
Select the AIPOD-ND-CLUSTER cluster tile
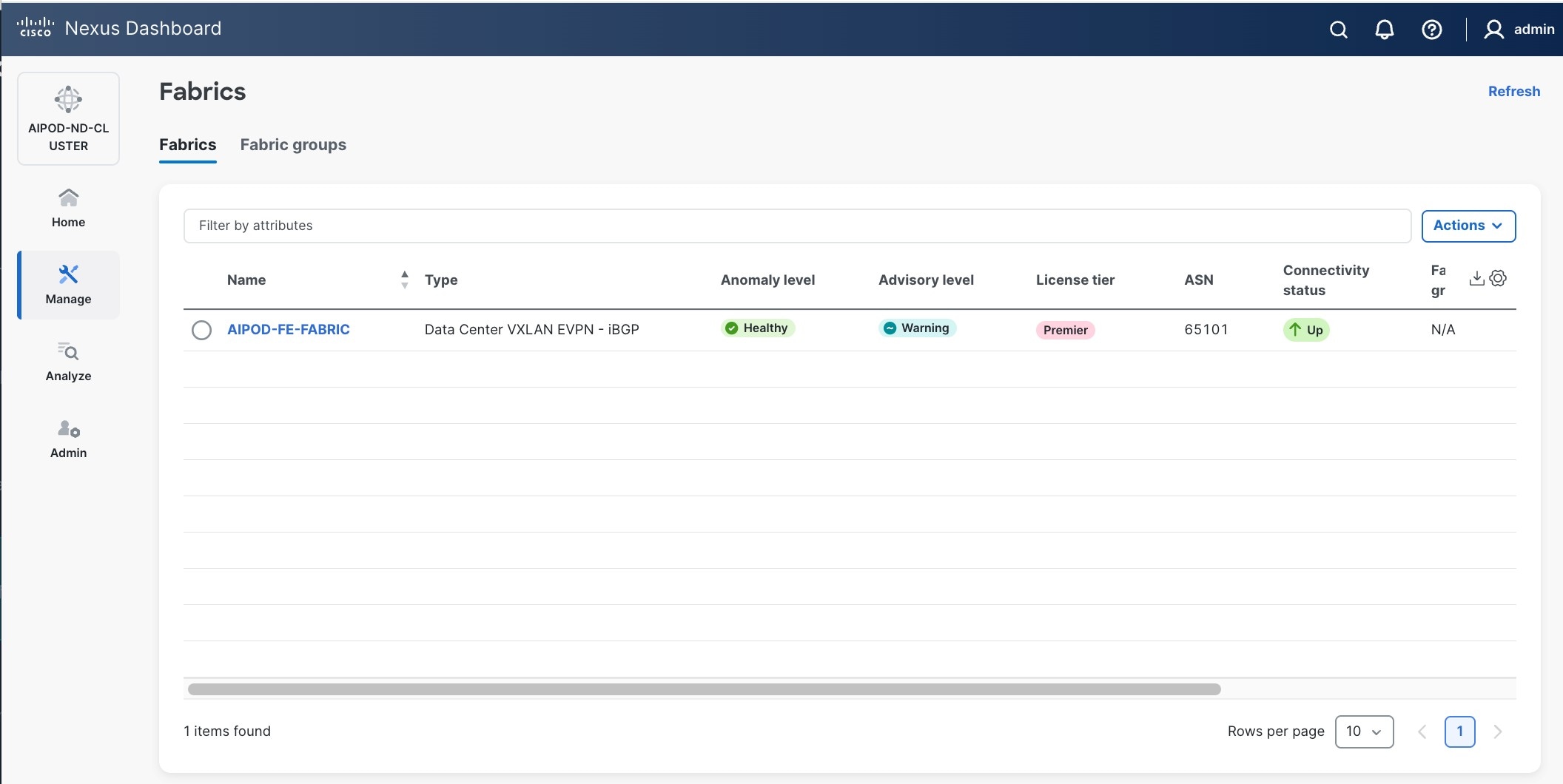tap(68, 118)
